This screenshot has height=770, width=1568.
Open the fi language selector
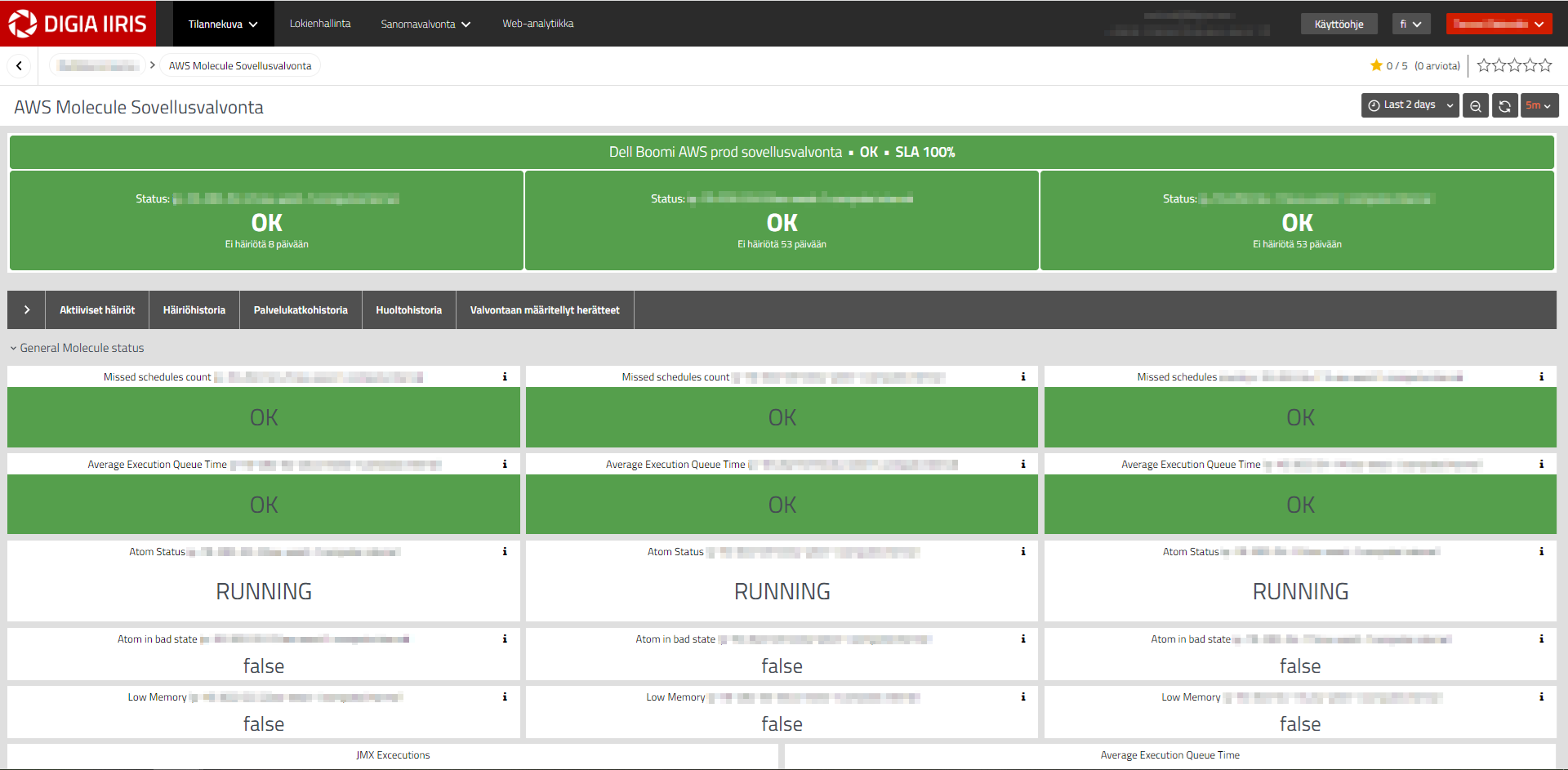coord(1411,24)
